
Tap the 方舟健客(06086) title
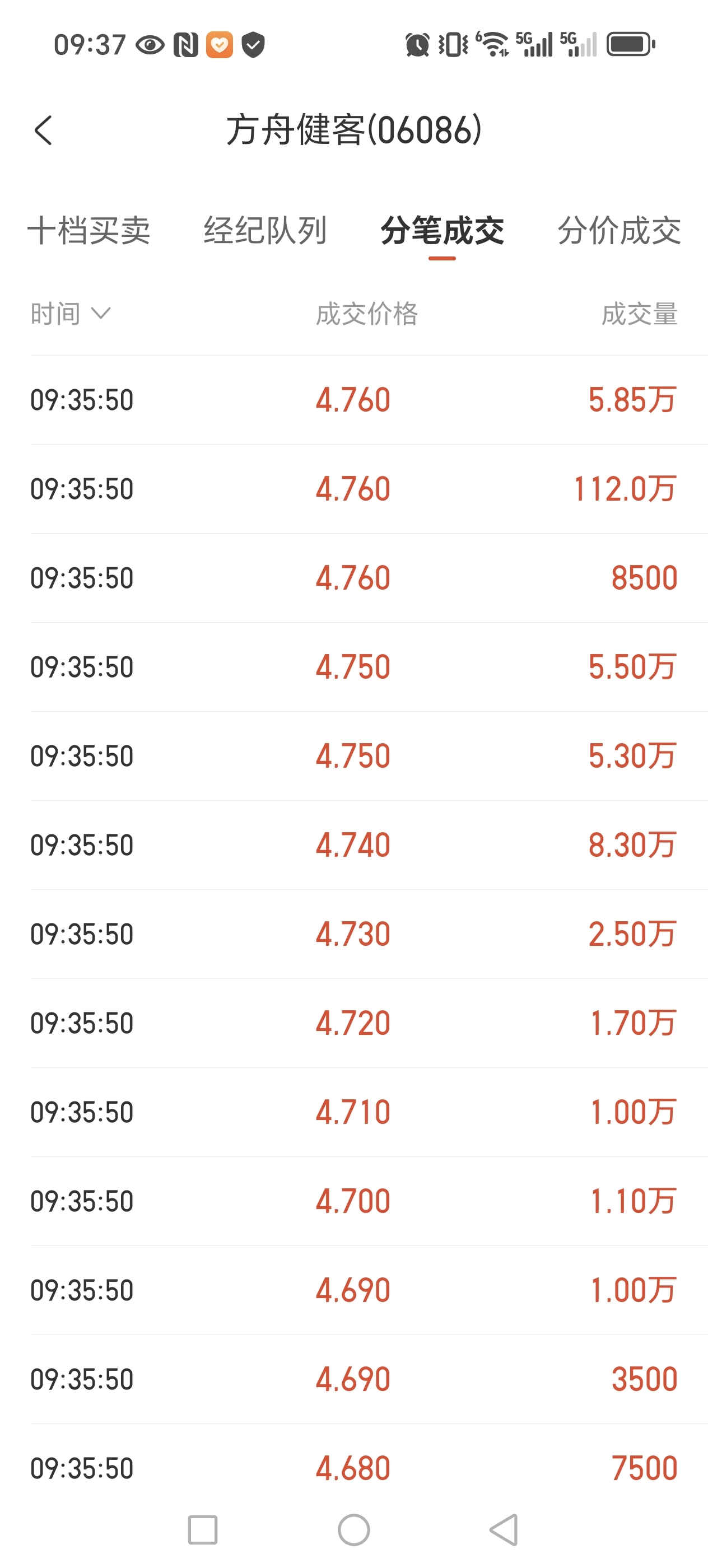pyautogui.click(x=355, y=130)
